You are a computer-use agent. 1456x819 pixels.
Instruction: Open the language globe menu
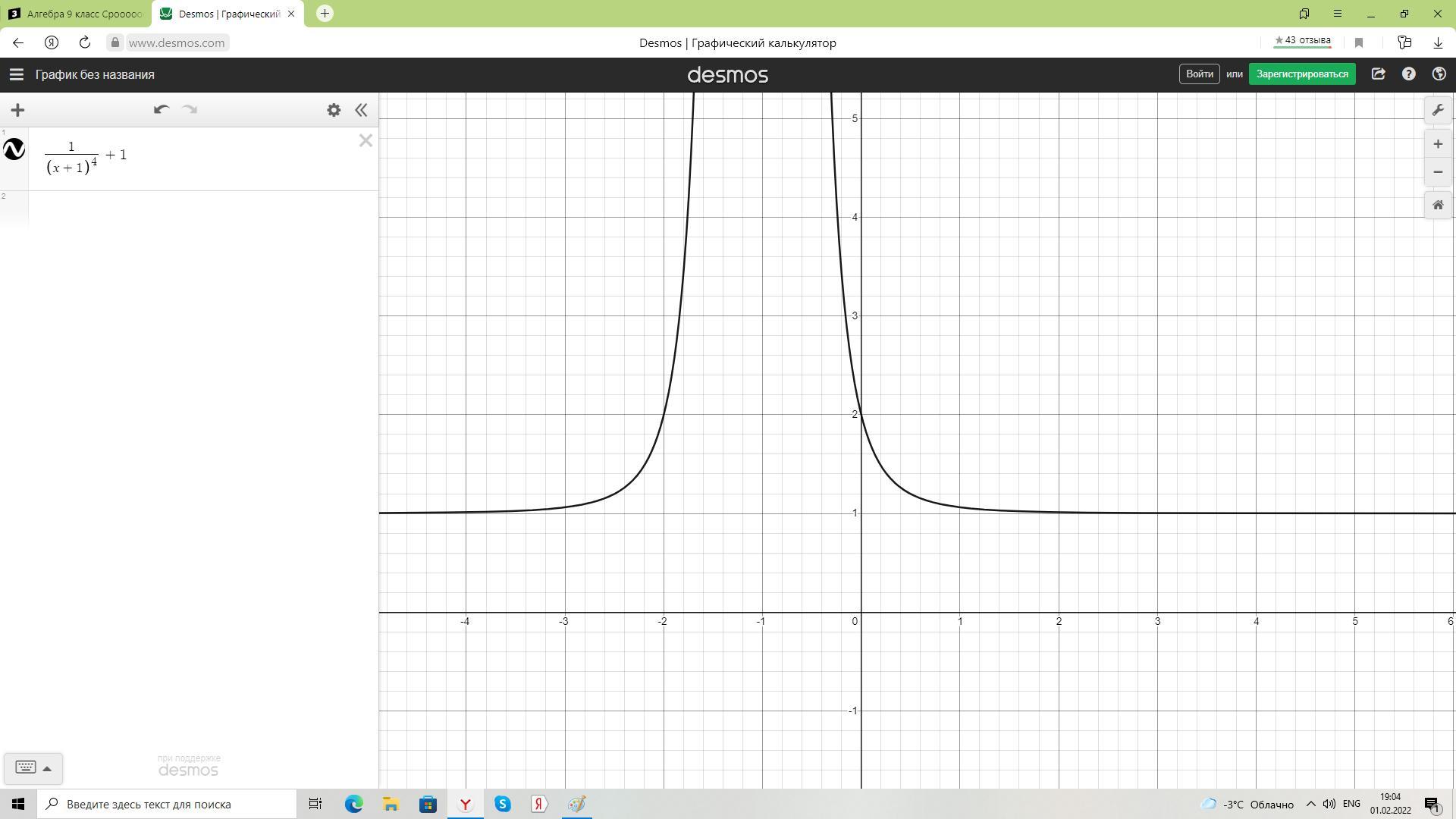tap(1439, 74)
